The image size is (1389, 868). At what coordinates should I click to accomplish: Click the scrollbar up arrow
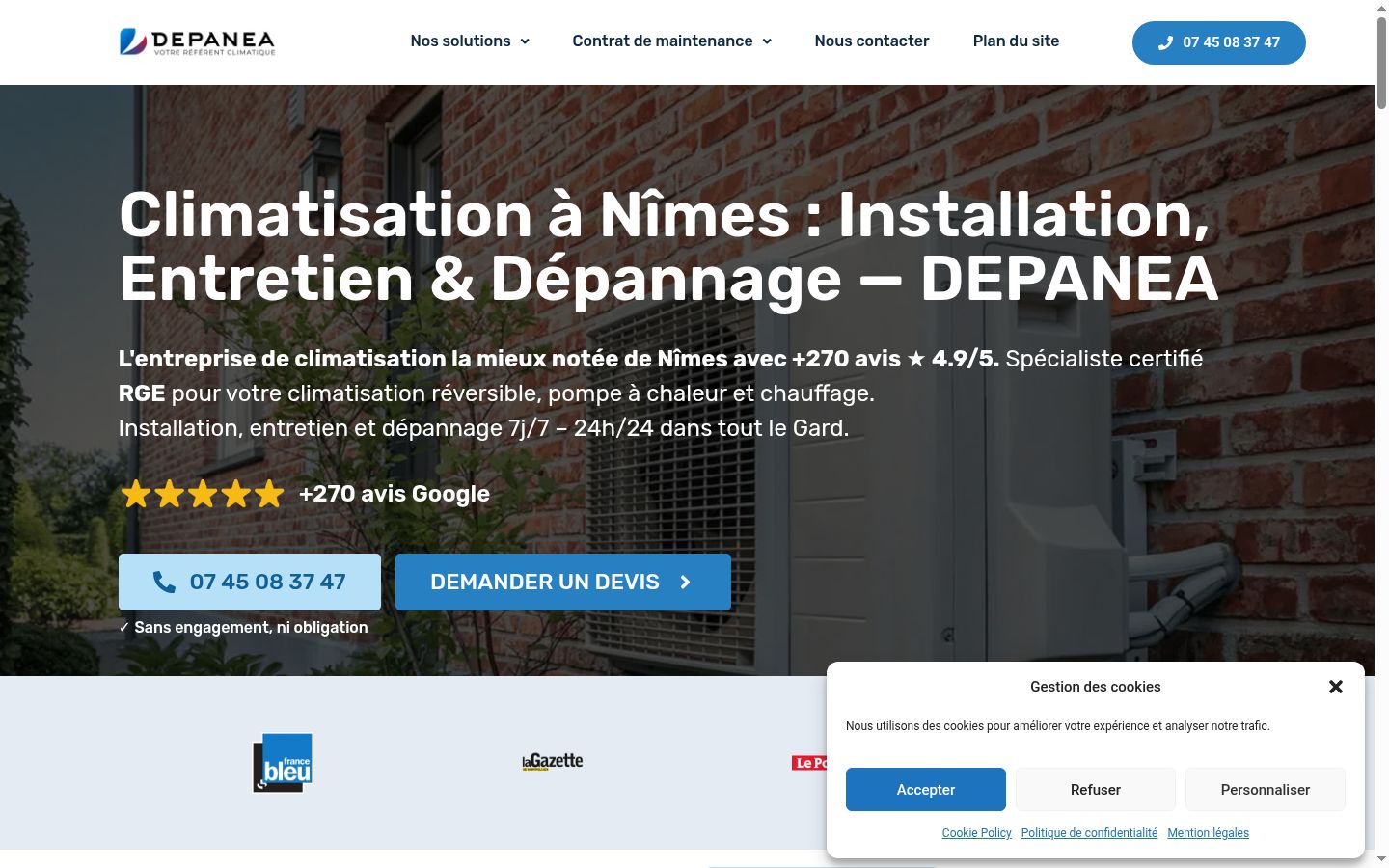tap(1381, 8)
